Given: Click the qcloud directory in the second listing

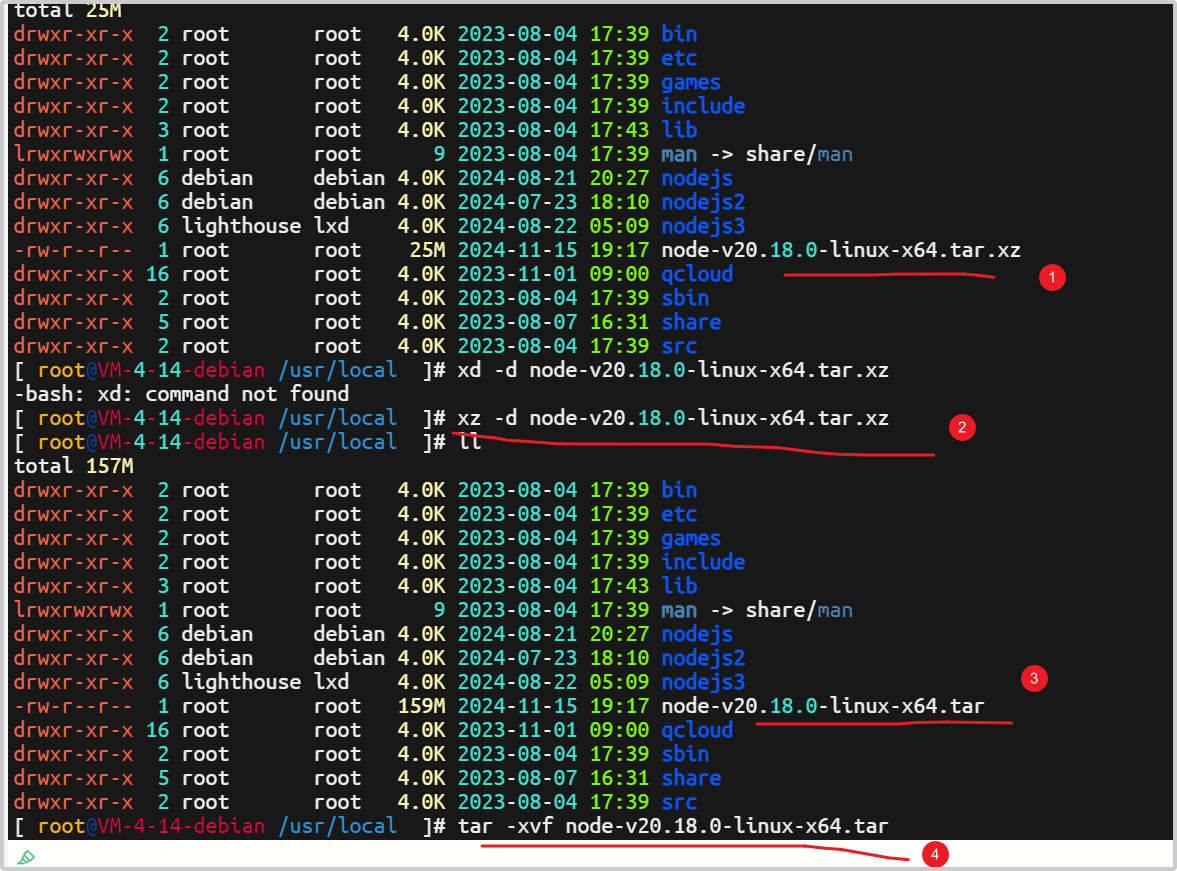Looking at the screenshot, I should tap(696, 730).
